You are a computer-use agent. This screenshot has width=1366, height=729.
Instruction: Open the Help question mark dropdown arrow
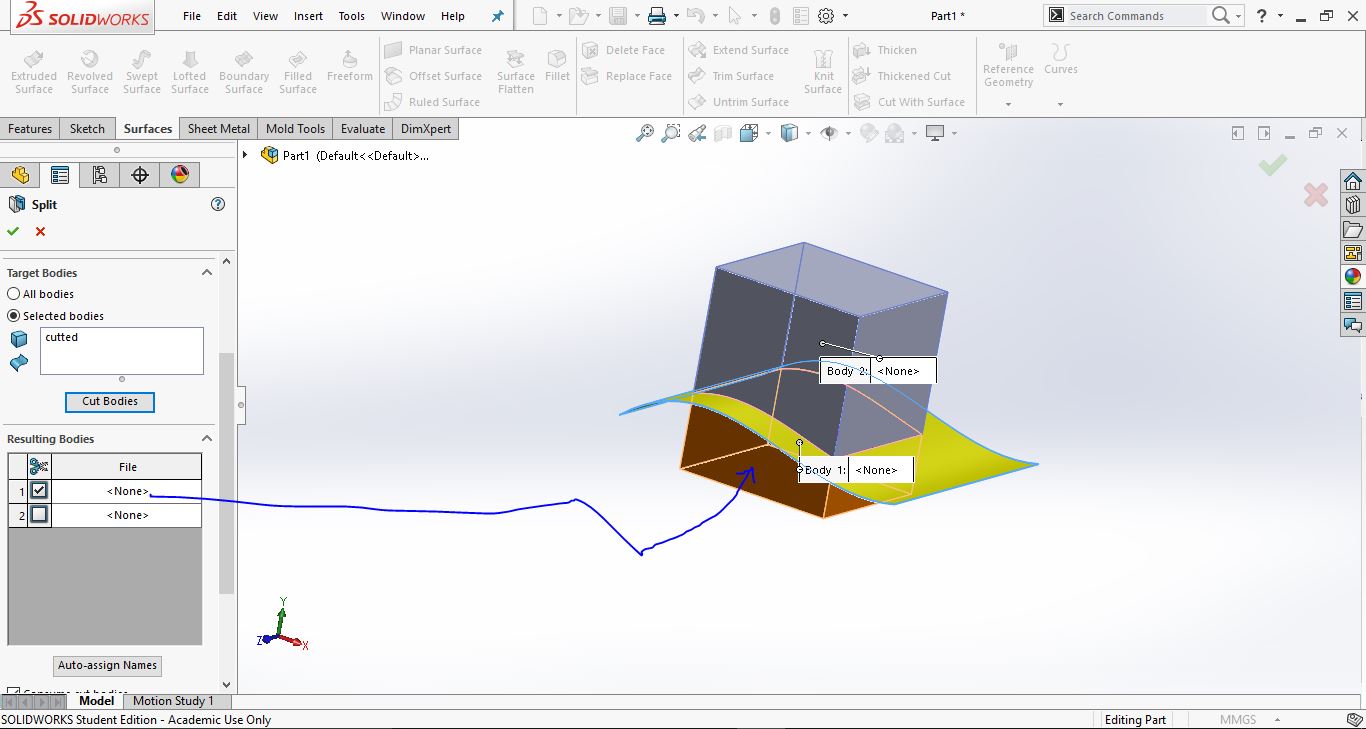coord(1282,16)
